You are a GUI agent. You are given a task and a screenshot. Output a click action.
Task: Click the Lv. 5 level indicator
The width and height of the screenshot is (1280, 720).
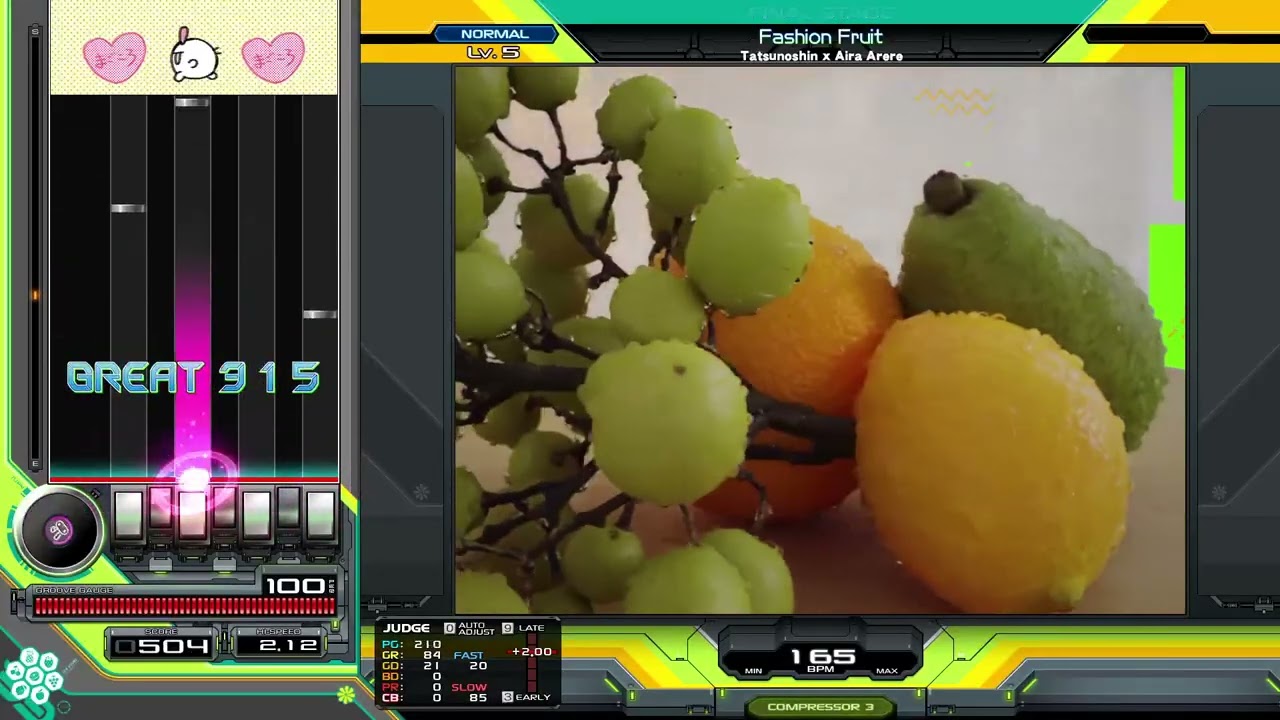(492, 53)
